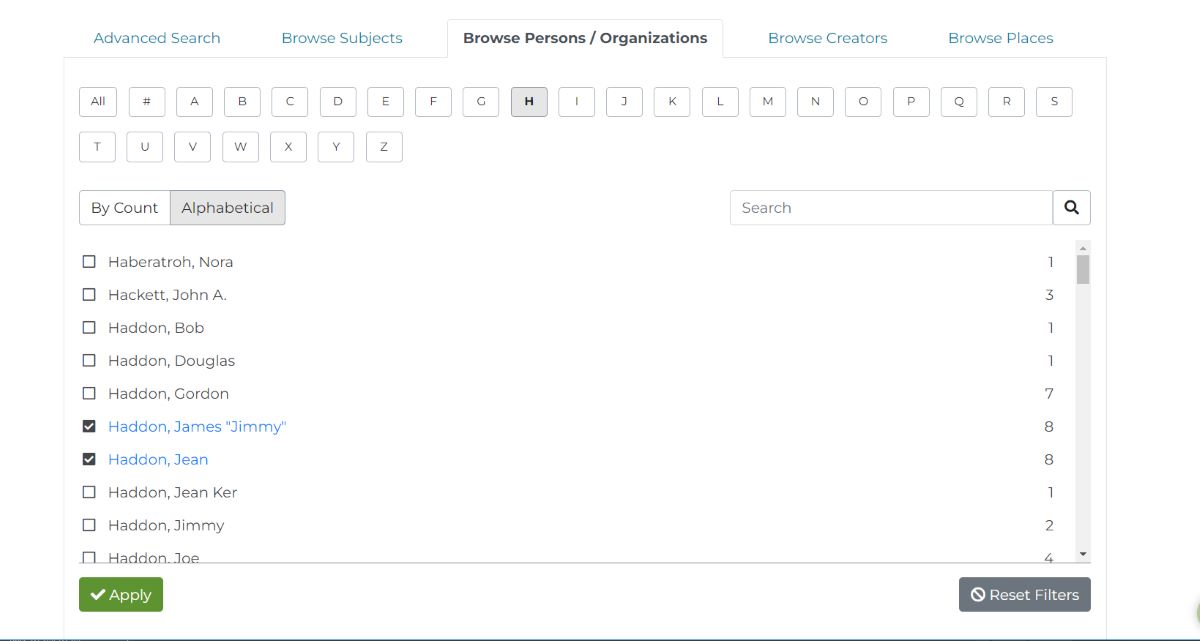
Task: Select Browse Persons / Organizations tab
Action: (585, 38)
